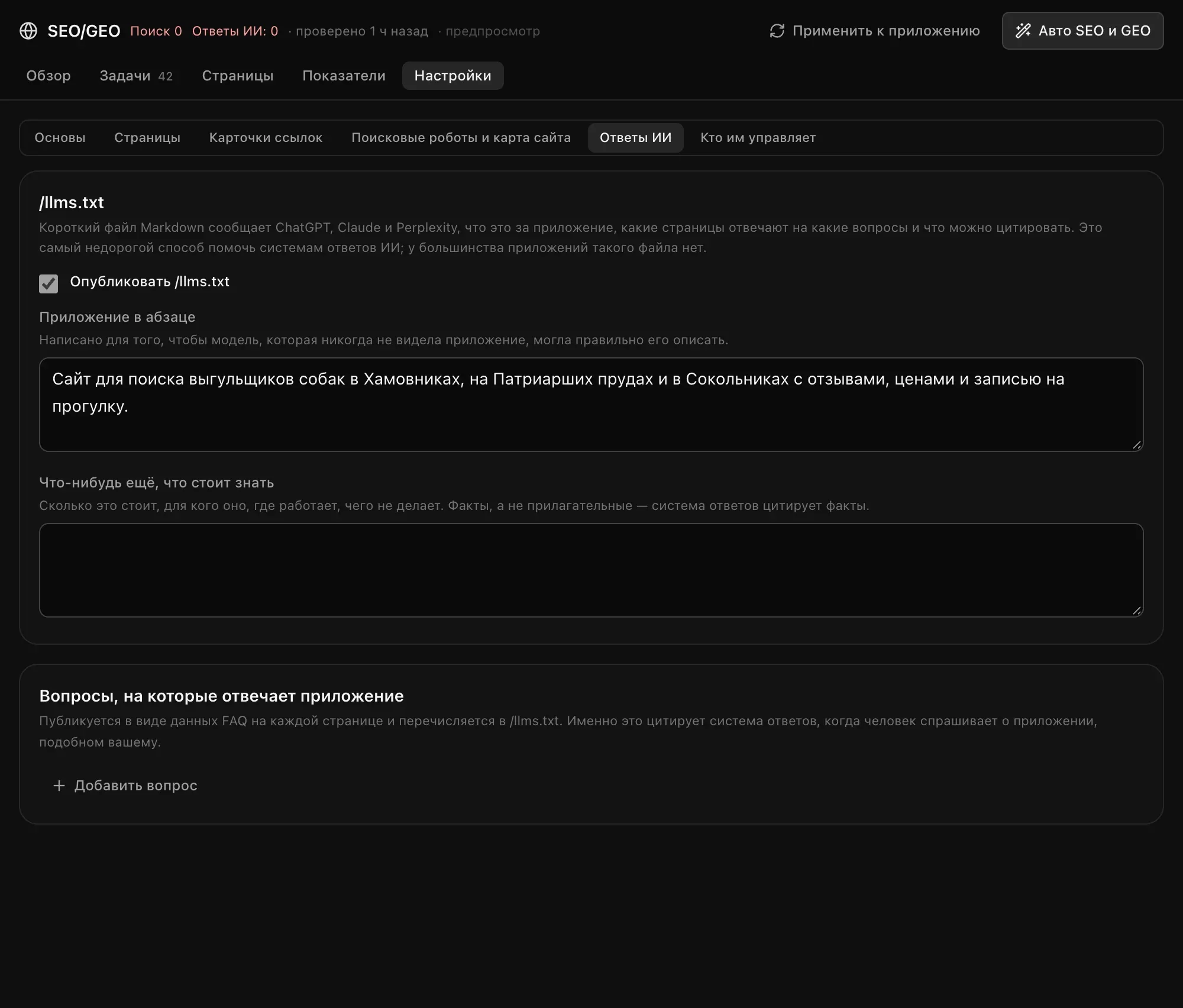Viewport: 1183px width, 1008px height.
Task: Open the Основы settings sub-tab
Action: (60, 138)
